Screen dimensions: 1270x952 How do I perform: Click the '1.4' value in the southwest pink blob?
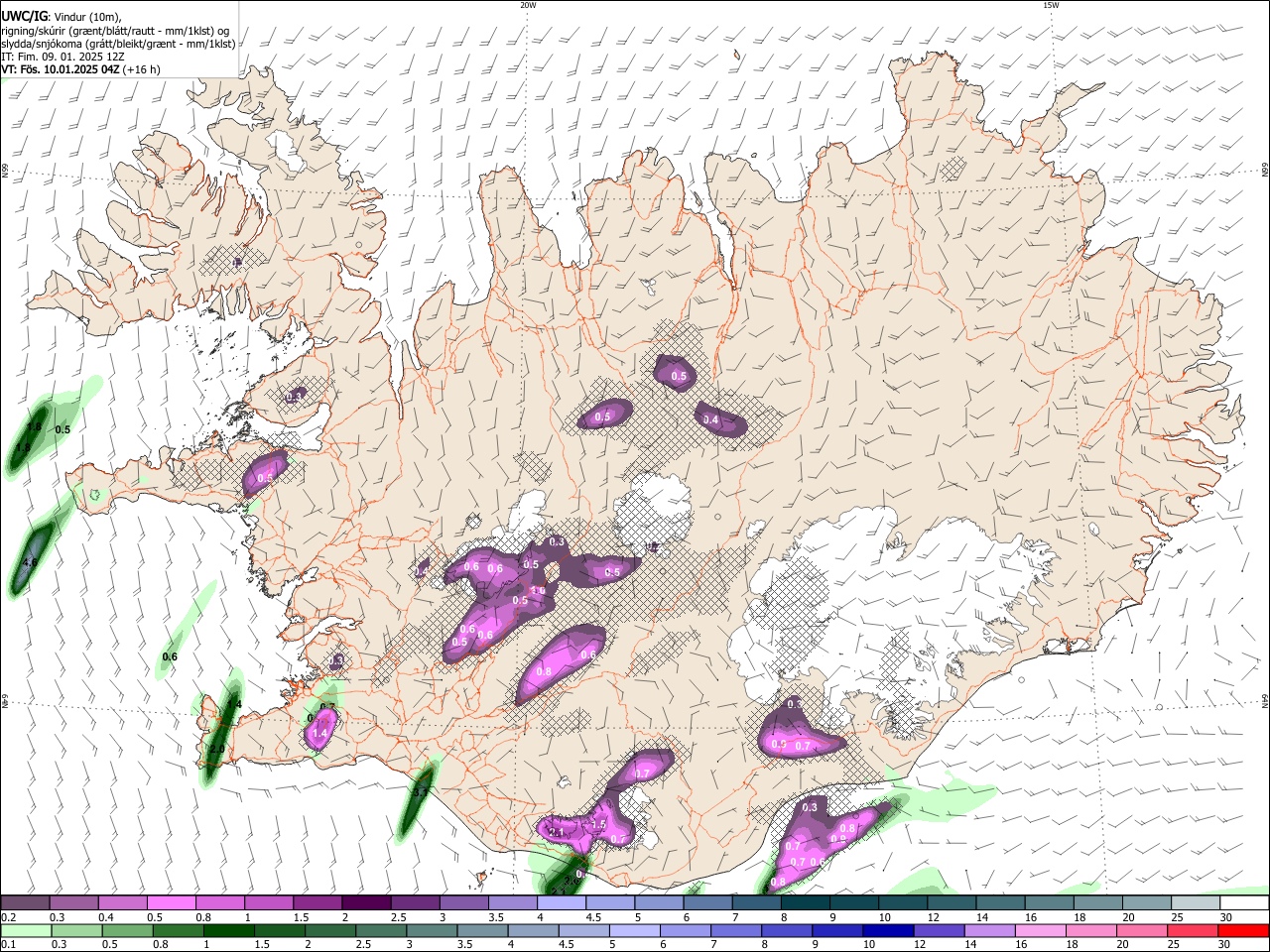pyautogui.click(x=319, y=733)
